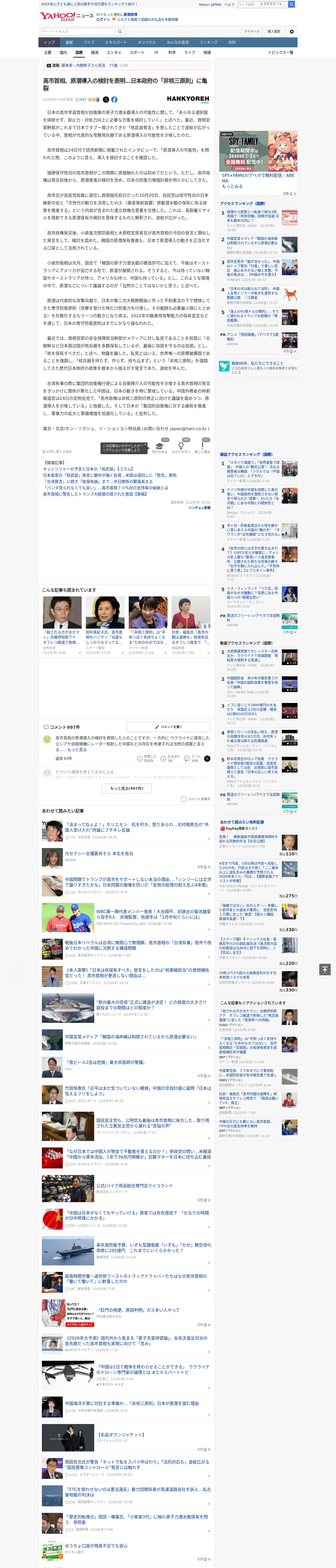Open related article 「パンダ見られなくても良い」

[105, 488]
